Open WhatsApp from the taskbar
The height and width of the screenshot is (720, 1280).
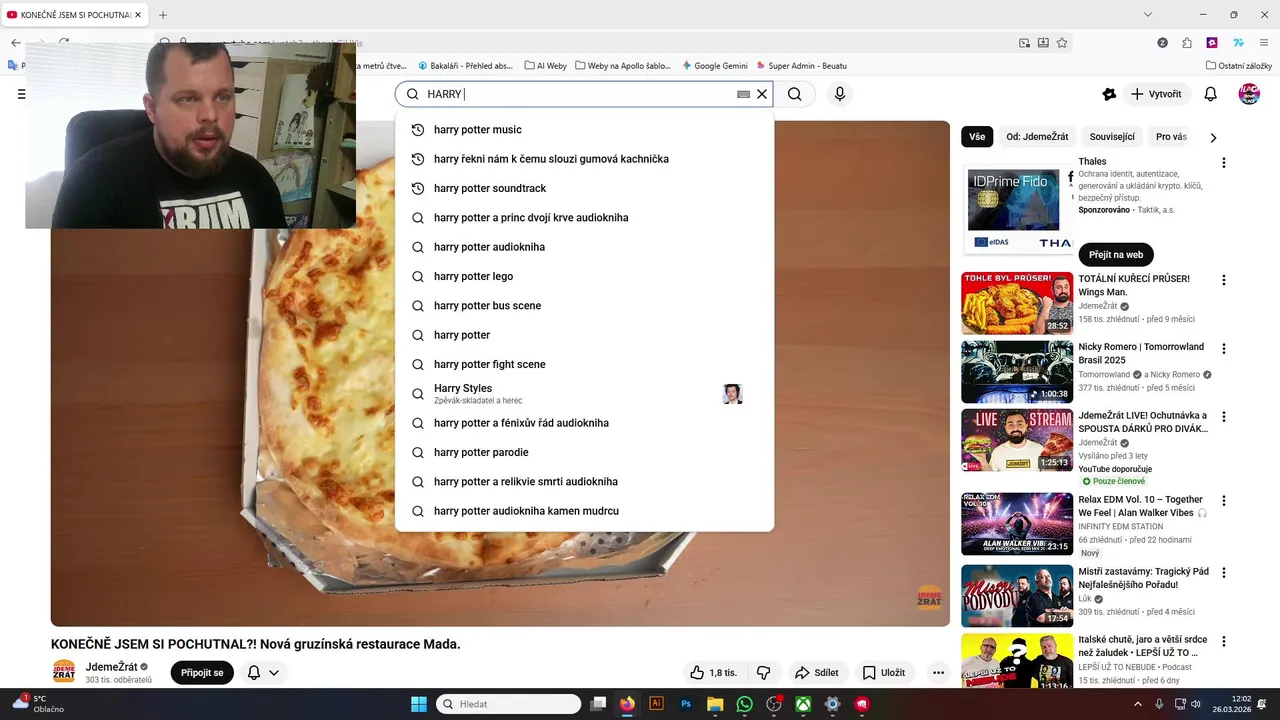[744, 704]
